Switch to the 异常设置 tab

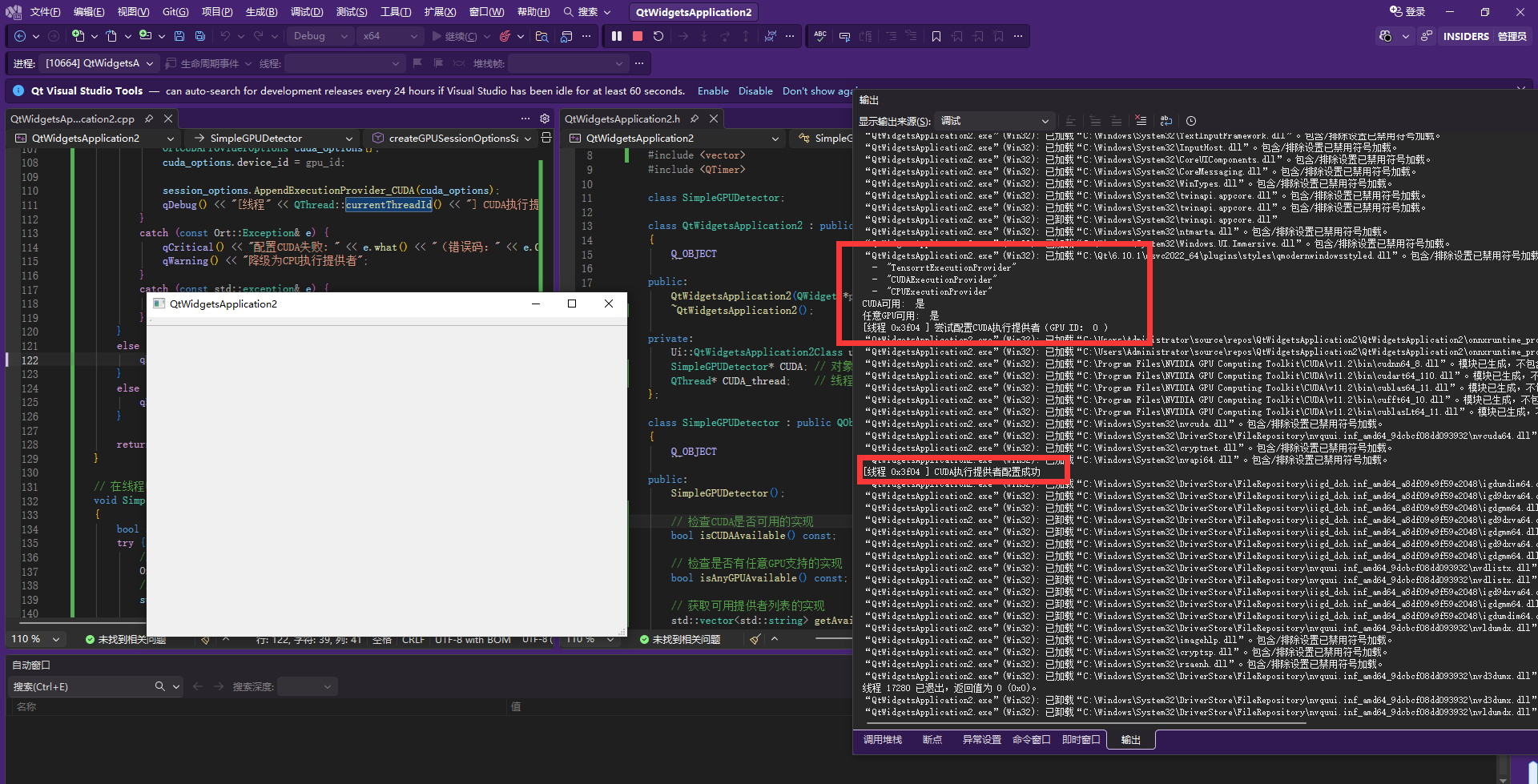tap(982, 740)
